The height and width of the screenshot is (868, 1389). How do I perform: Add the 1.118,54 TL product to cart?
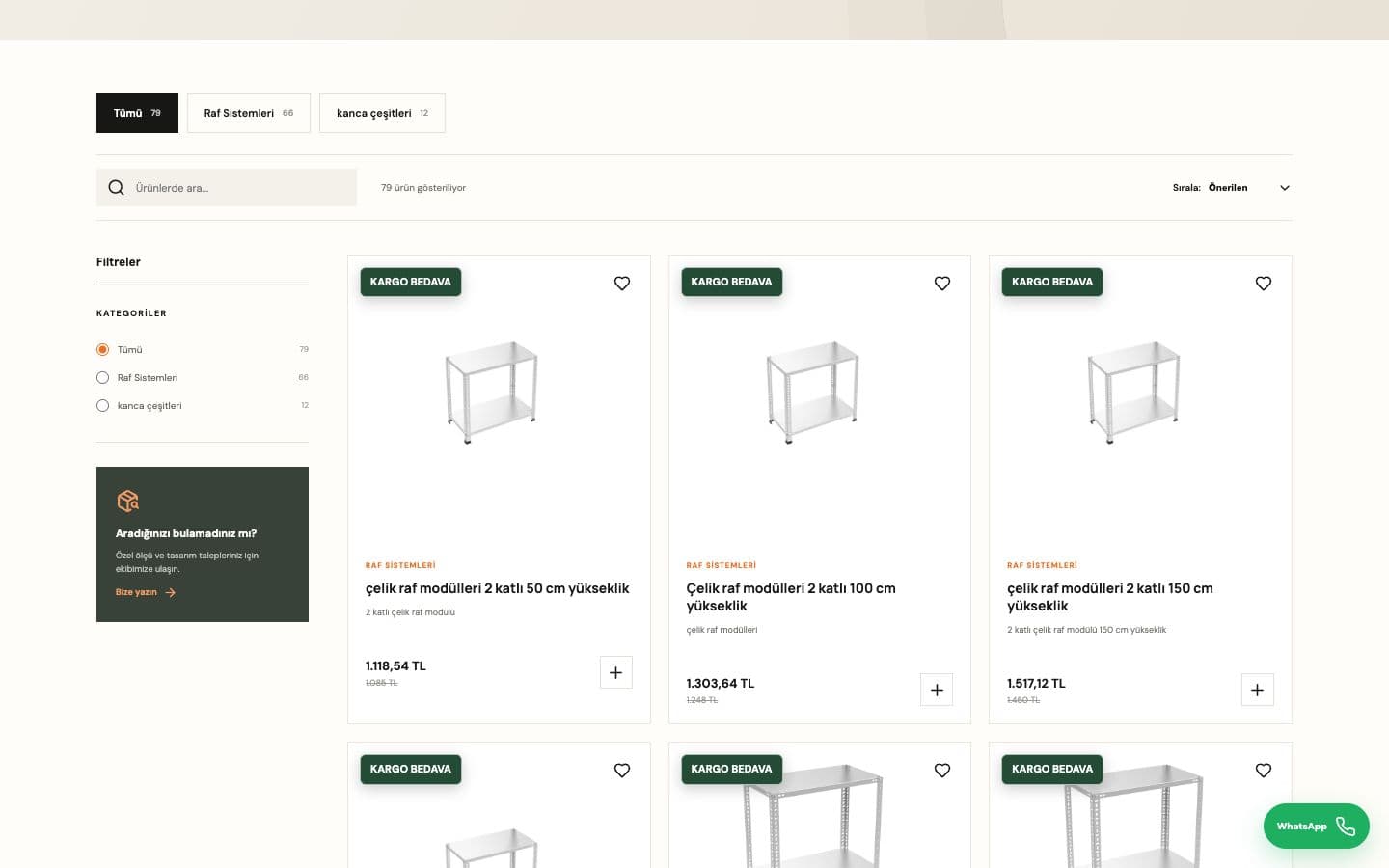616,672
